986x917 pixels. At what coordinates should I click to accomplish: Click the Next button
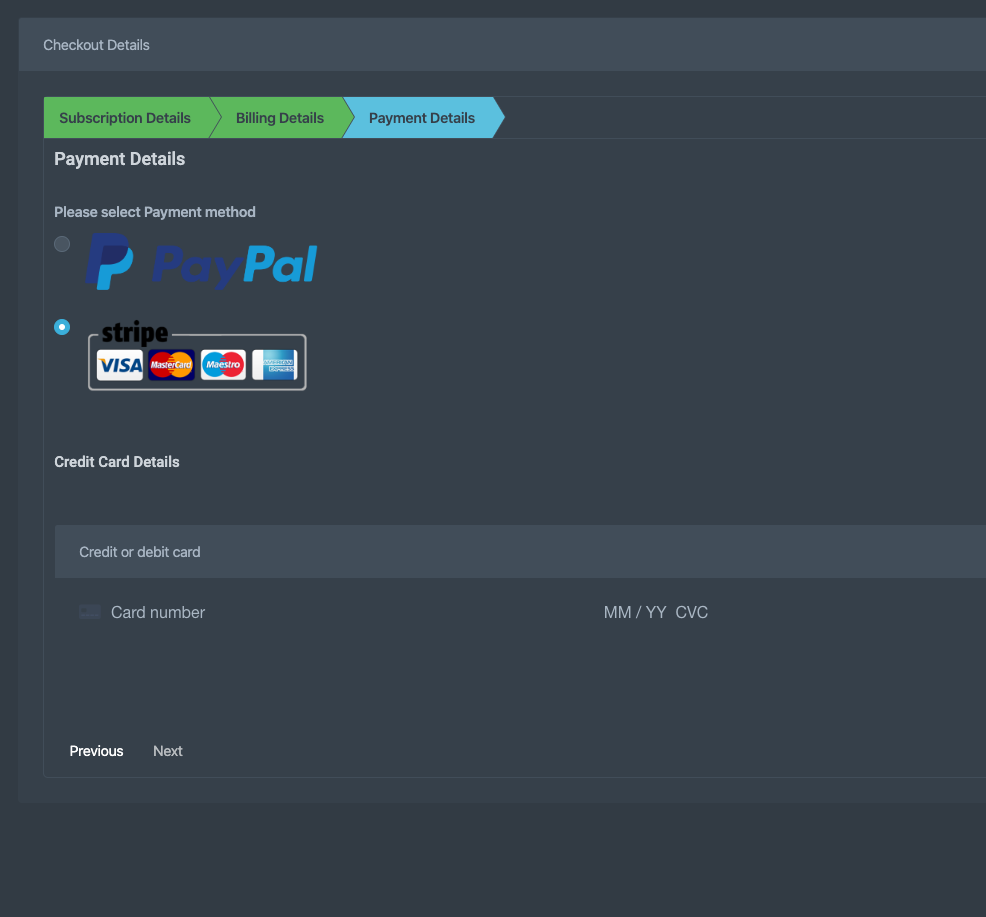click(x=168, y=751)
